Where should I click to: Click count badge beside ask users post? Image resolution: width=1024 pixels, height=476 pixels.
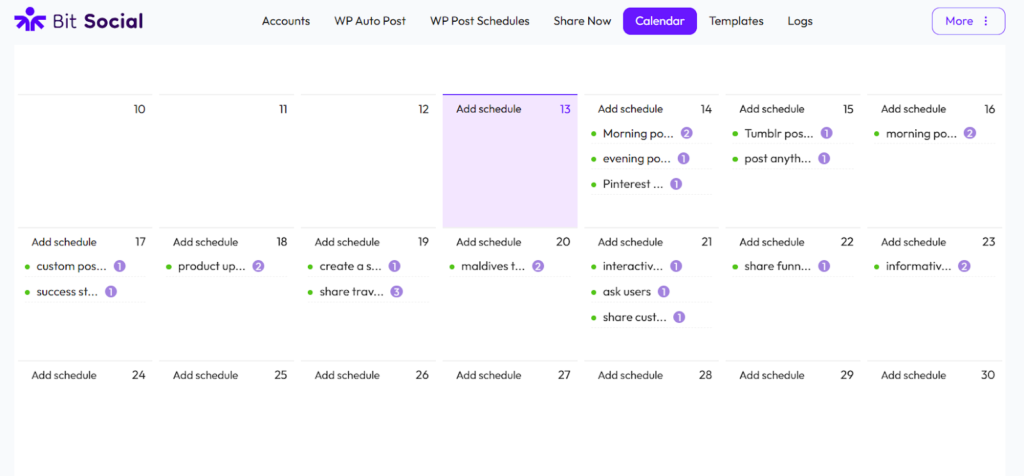tap(663, 292)
